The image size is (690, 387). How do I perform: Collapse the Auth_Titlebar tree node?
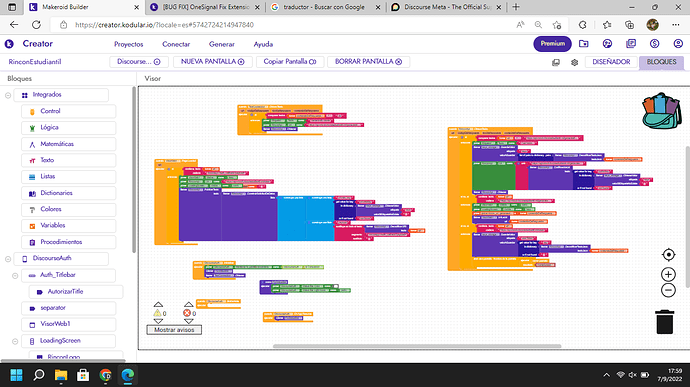click(x=15, y=276)
